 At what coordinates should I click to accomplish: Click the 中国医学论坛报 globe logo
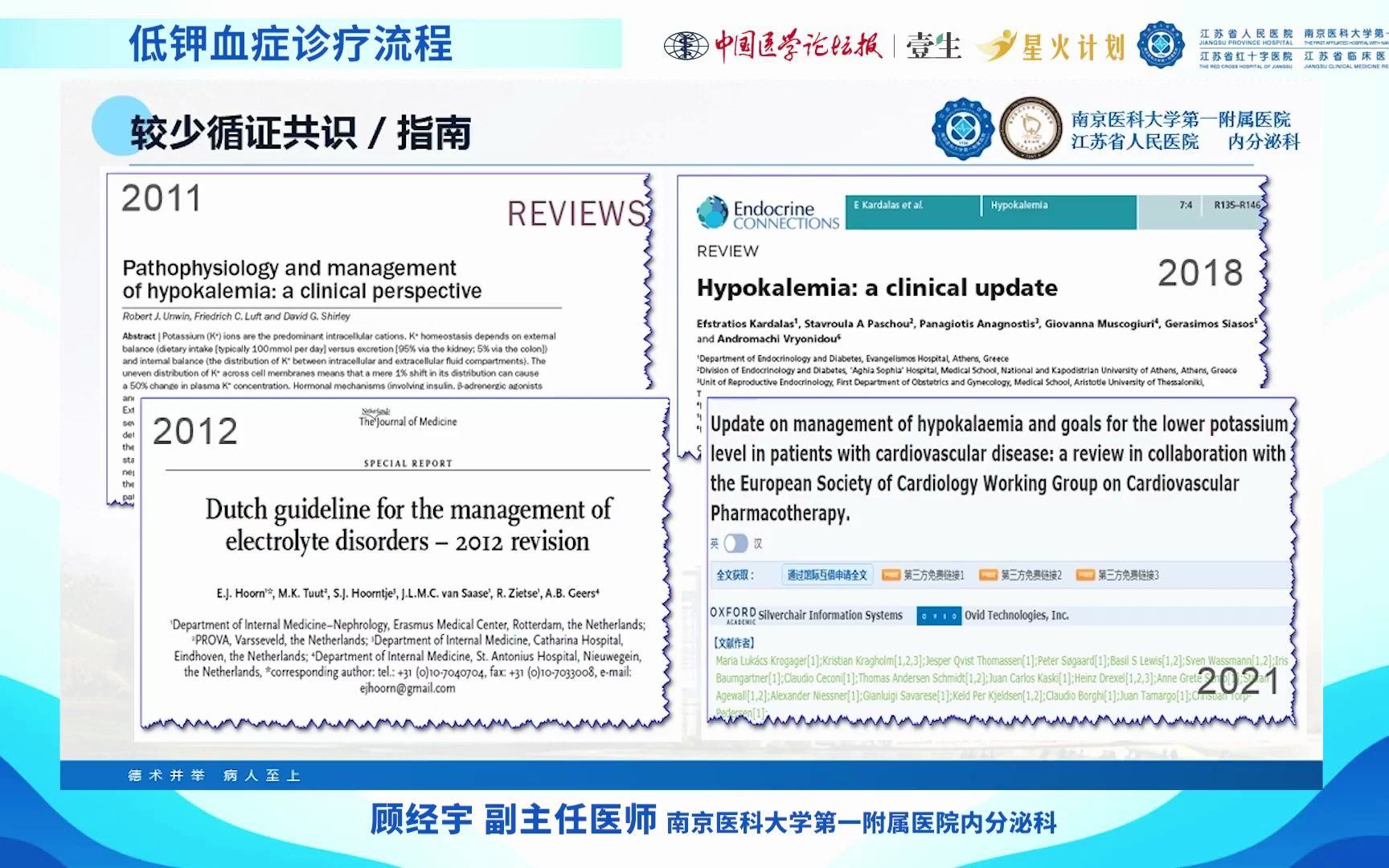[686, 46]
